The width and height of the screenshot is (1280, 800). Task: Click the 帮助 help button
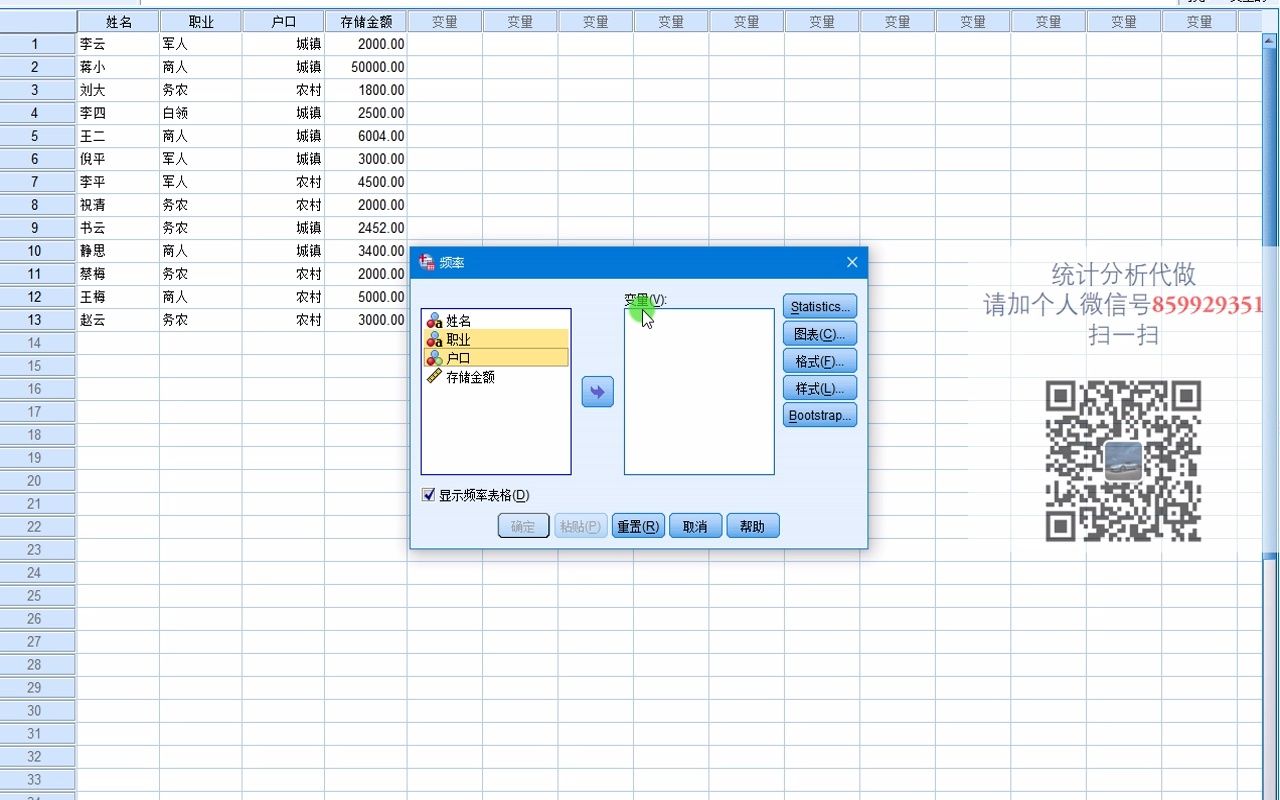[752, 526]
